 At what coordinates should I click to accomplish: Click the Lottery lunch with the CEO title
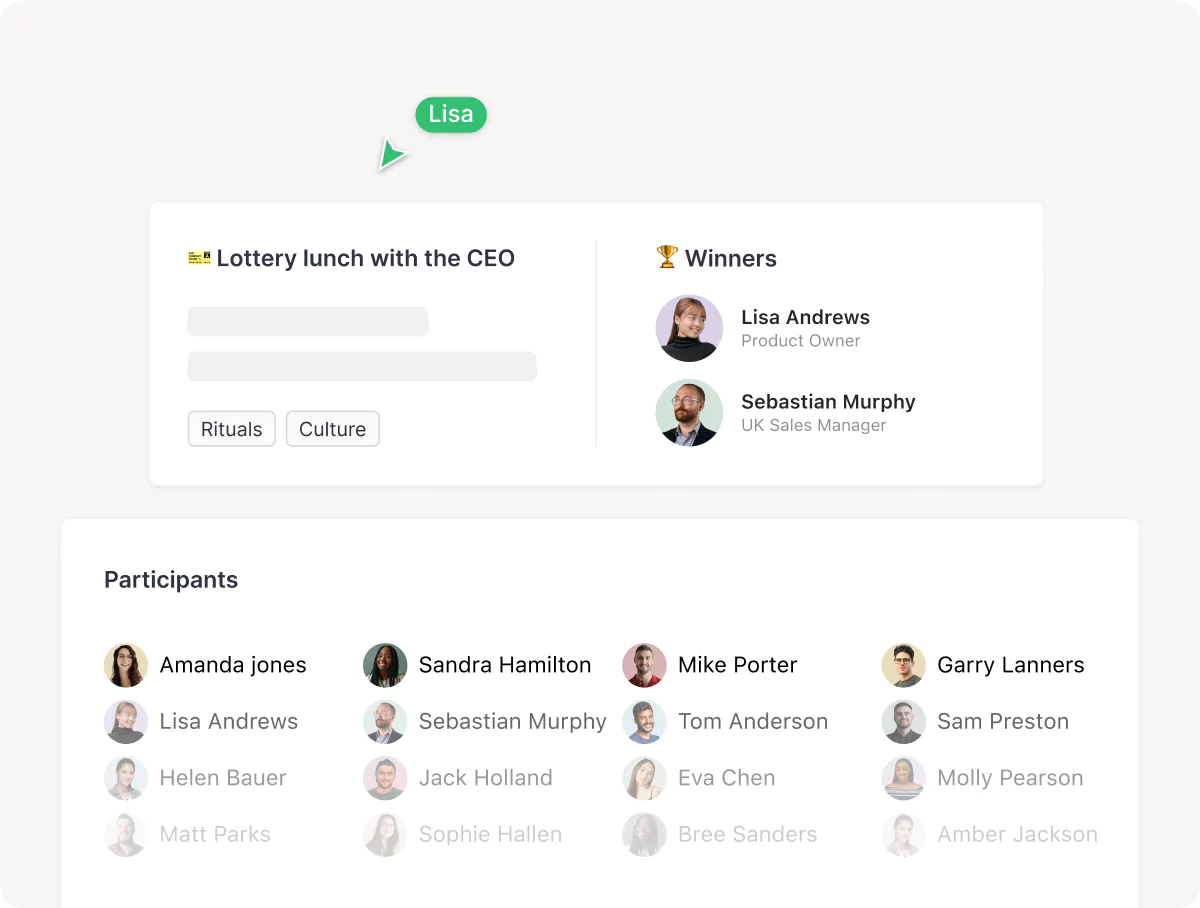(x=365, y=258)
